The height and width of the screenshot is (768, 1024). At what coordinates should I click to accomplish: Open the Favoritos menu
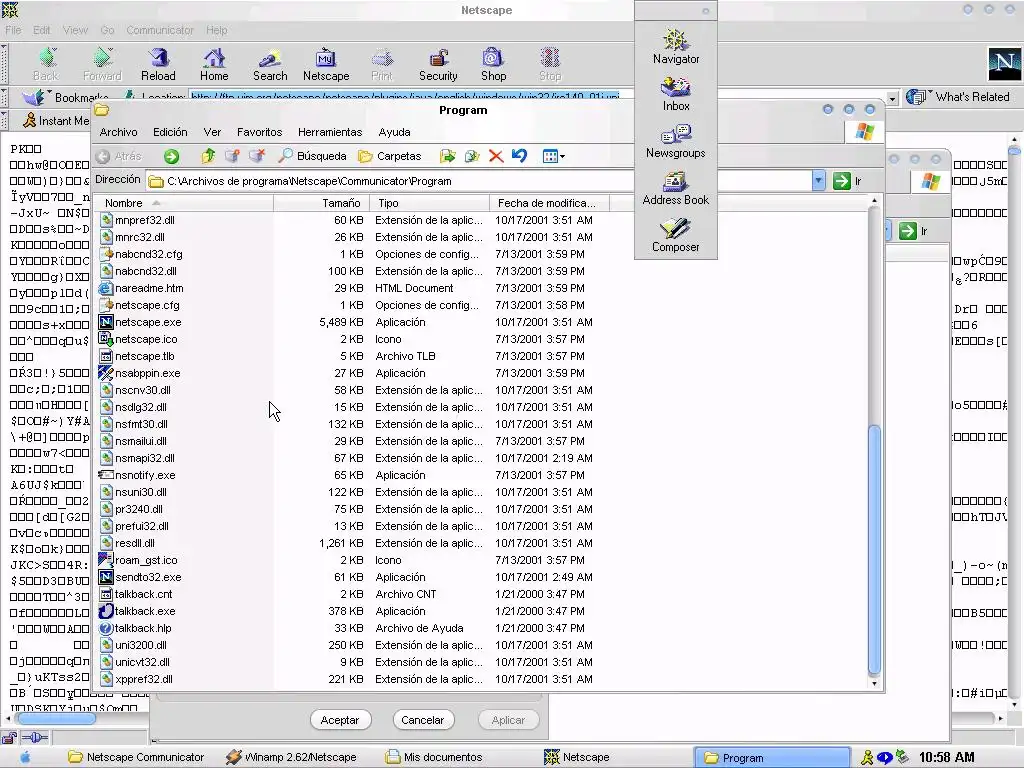[259, 132]
